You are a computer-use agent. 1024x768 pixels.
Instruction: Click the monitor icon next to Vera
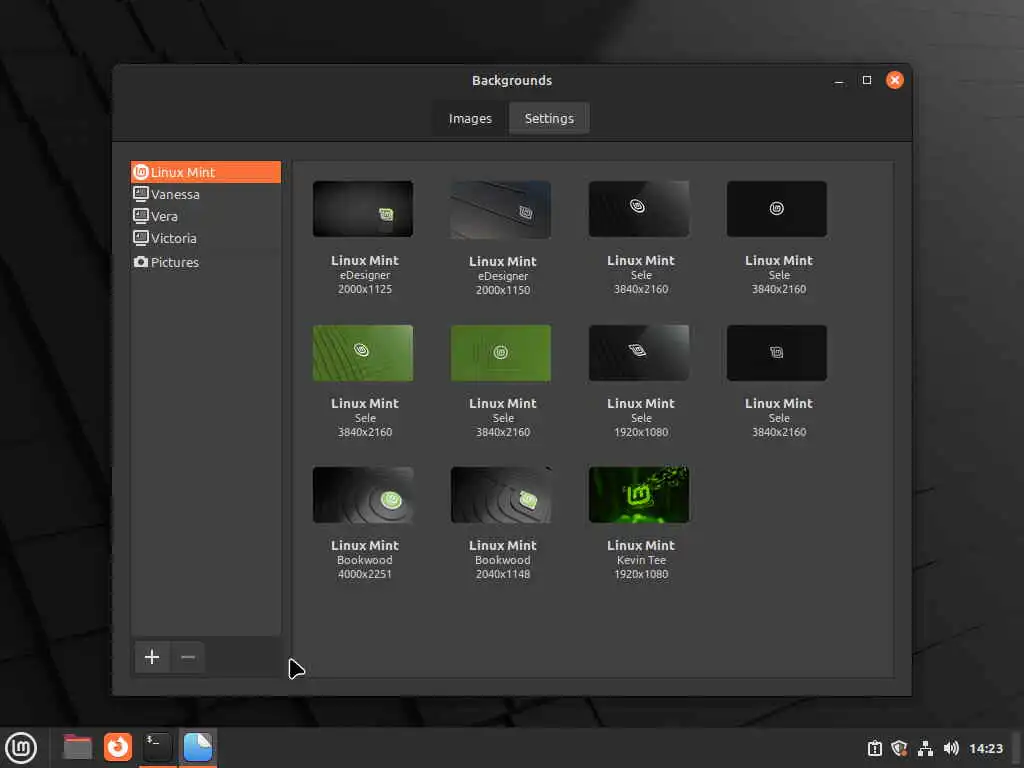click(x=140, y=216)
